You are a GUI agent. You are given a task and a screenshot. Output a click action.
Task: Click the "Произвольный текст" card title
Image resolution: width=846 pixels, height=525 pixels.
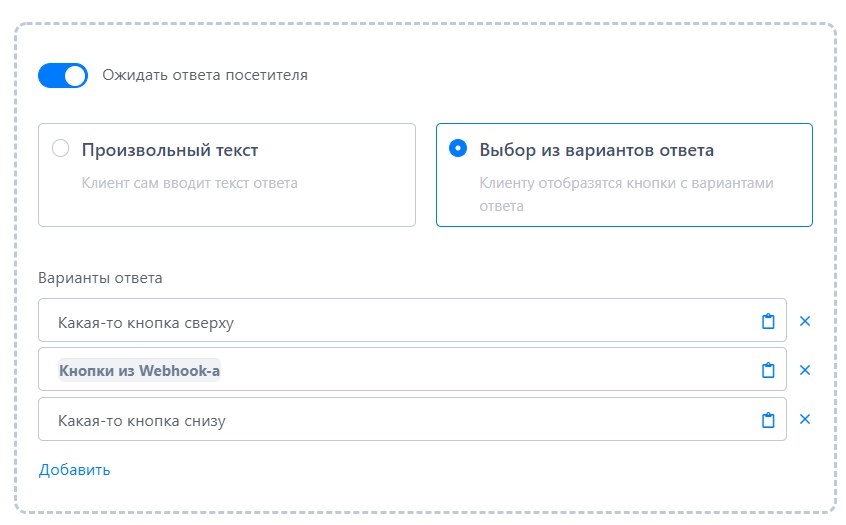click(170, 151)
